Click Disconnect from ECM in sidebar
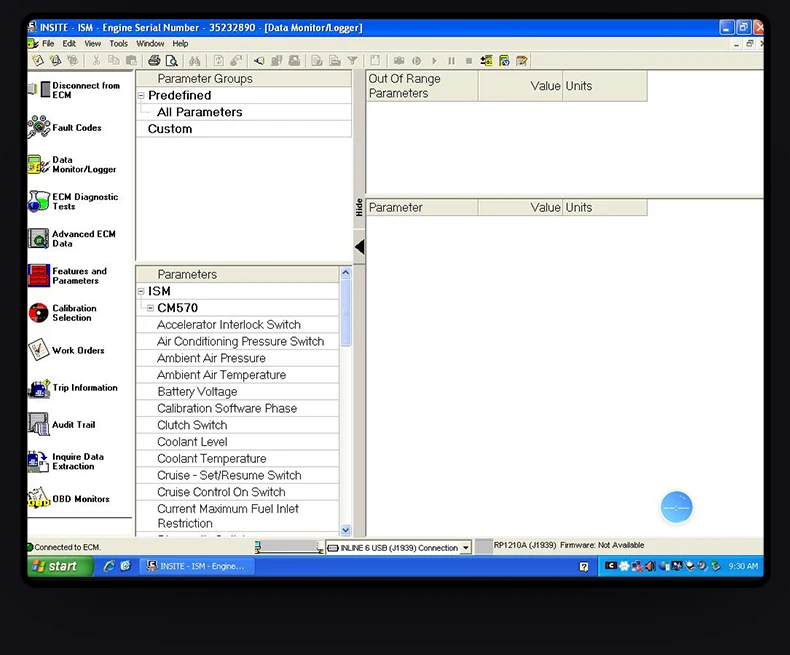This screenshot has height=655, width=790. [x=75, y=90]
